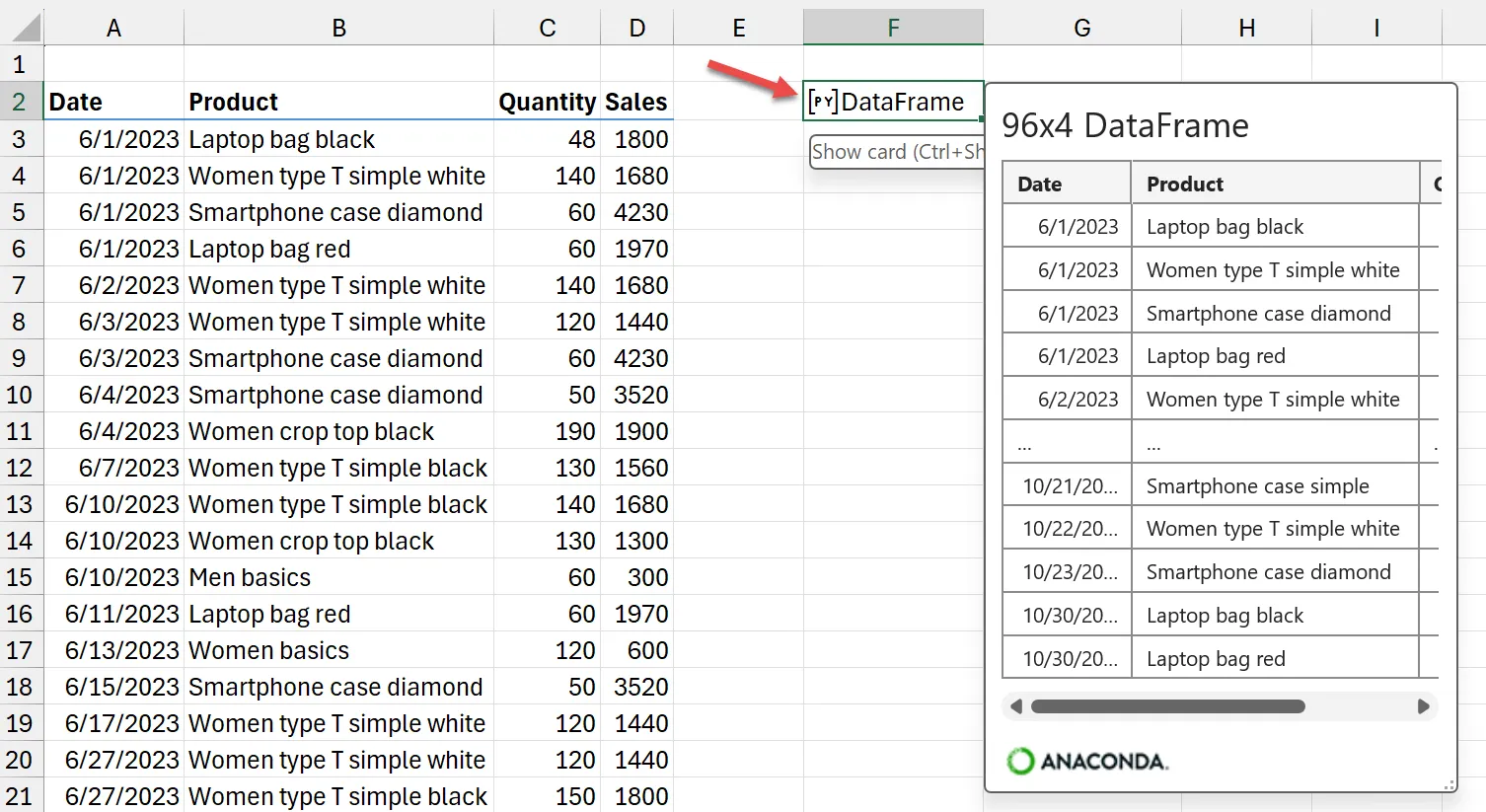Click the Date header cell A2
The width and height of the screenshot is (1486, 812).
(113, 102)
